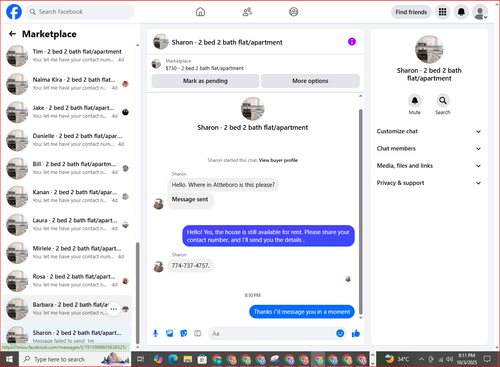This screenshot has height=367, width=500.
Task: Open File Explorer from the taskbar
Action: 188,359
